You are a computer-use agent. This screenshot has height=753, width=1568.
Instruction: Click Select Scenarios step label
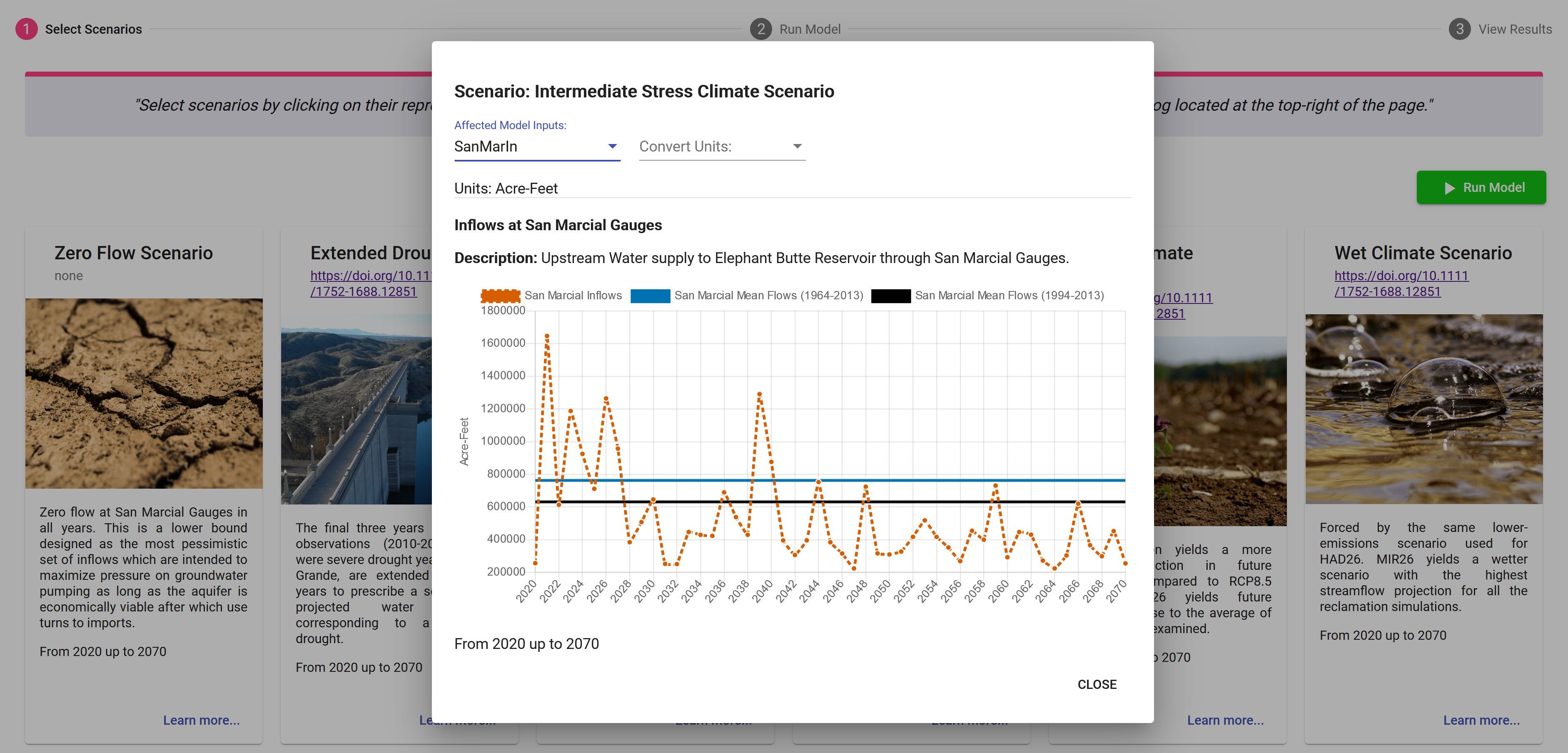(93, 29)
